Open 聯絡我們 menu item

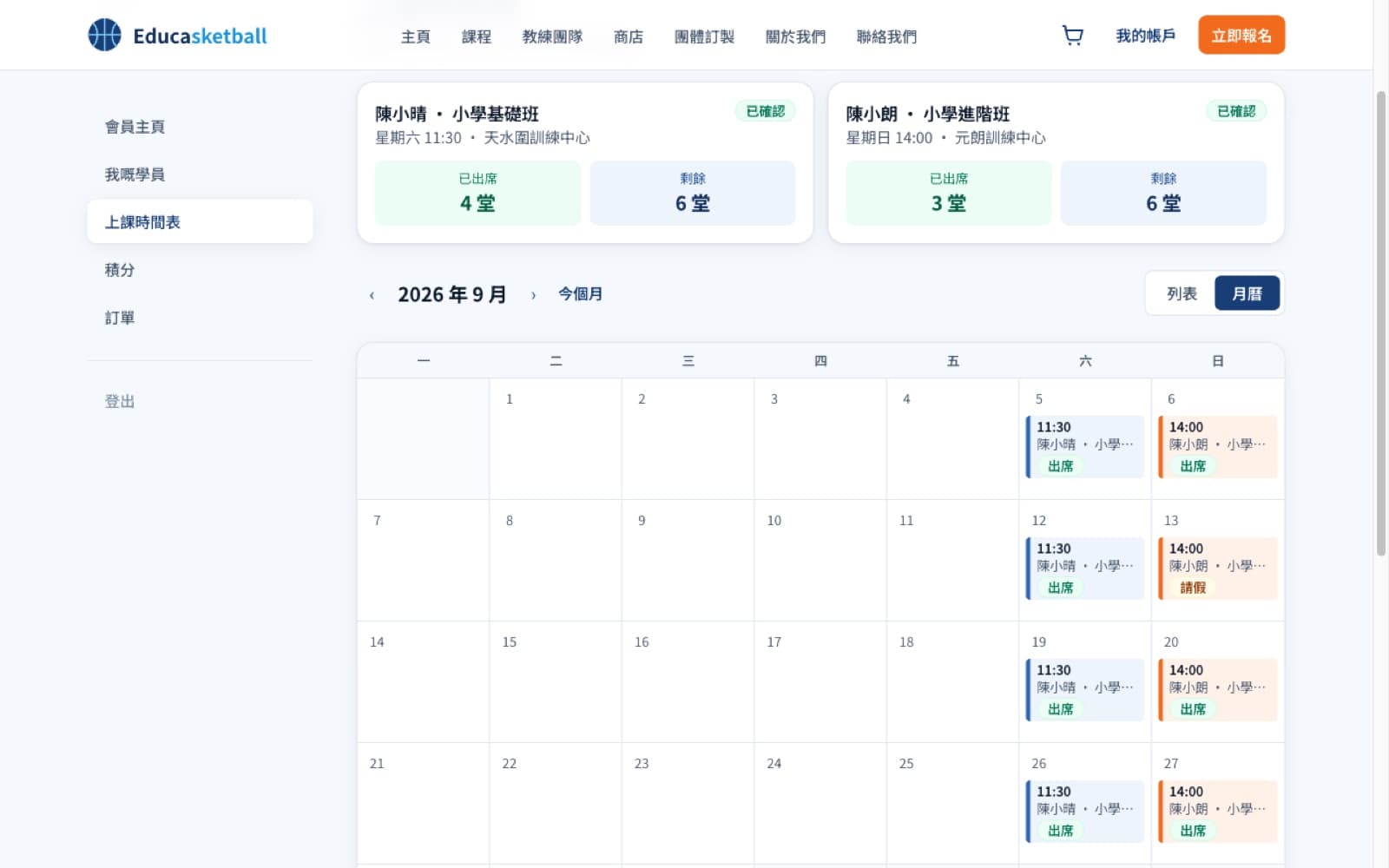click(x=886, y=36)
